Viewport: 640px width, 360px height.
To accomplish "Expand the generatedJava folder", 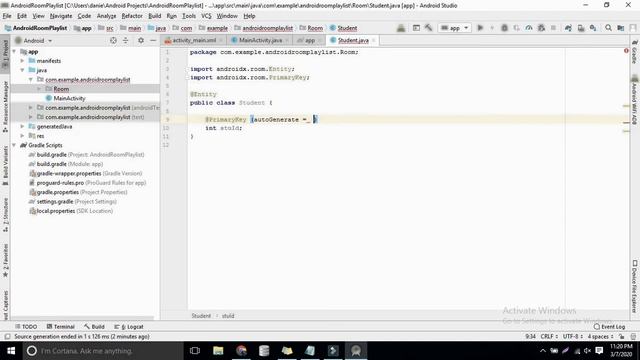I will coord(23,127).
